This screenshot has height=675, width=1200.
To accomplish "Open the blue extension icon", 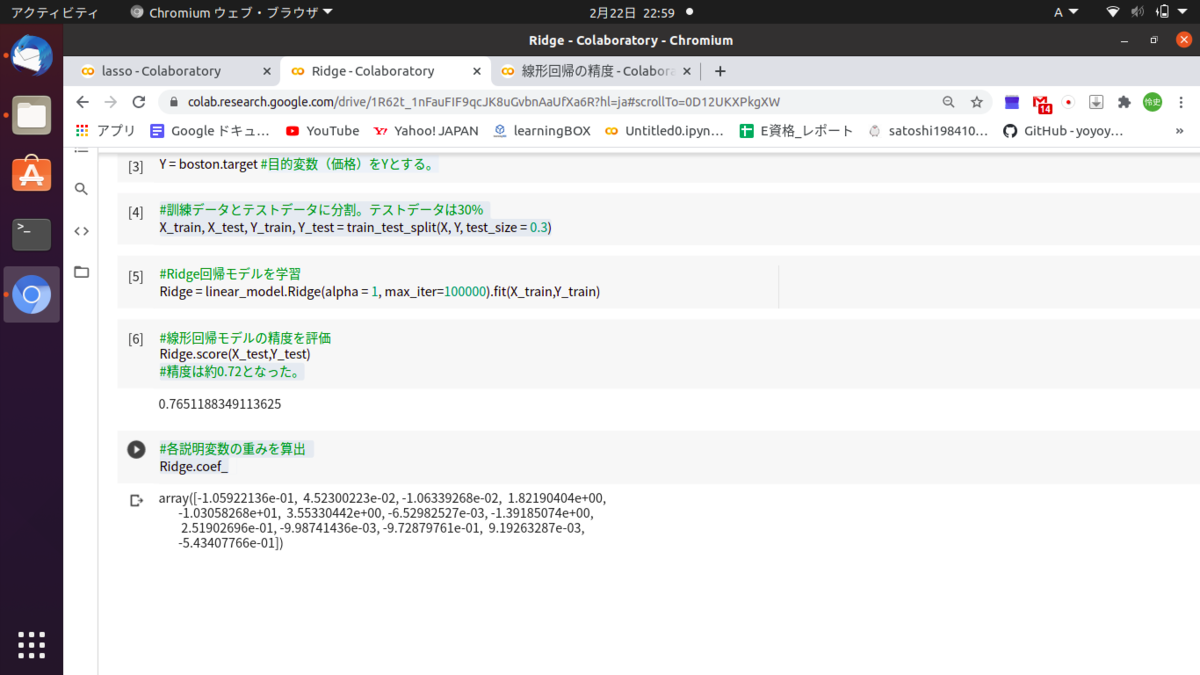I will coord(1012,102).
